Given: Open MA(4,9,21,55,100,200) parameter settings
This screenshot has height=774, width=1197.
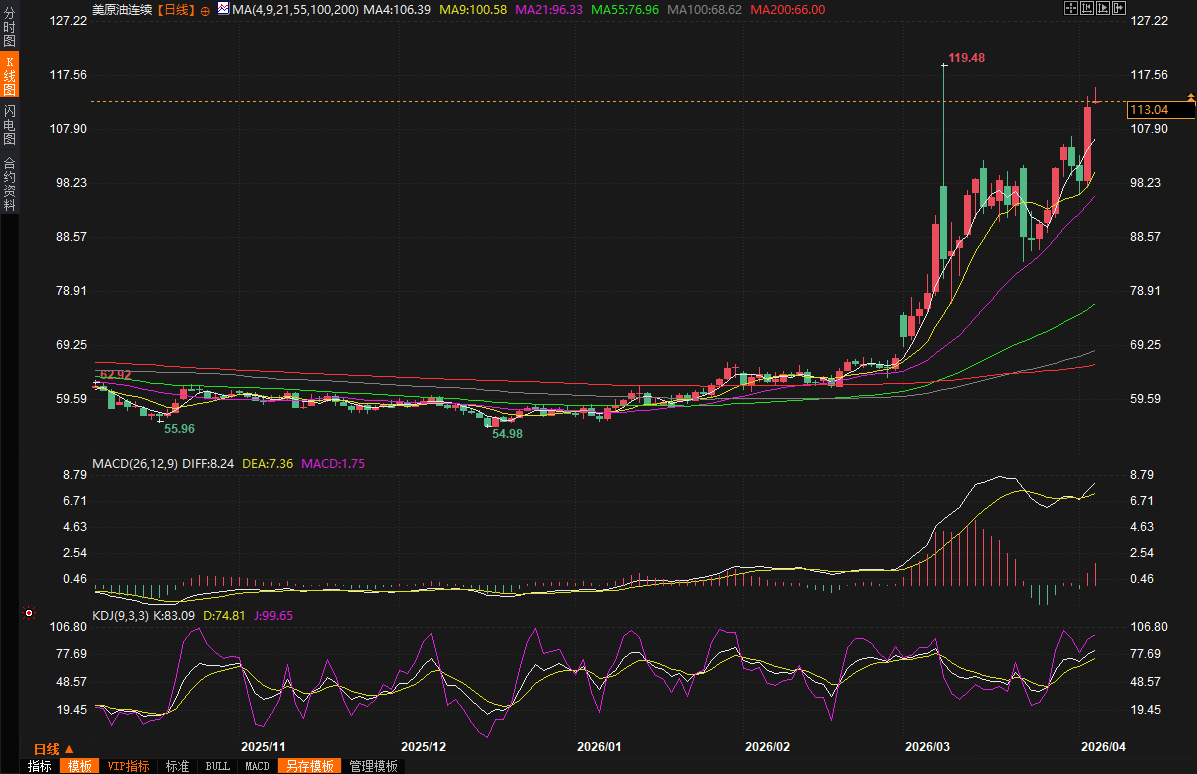Looking at the screenshot, I should pyautogui.click(x=295, y=10).
